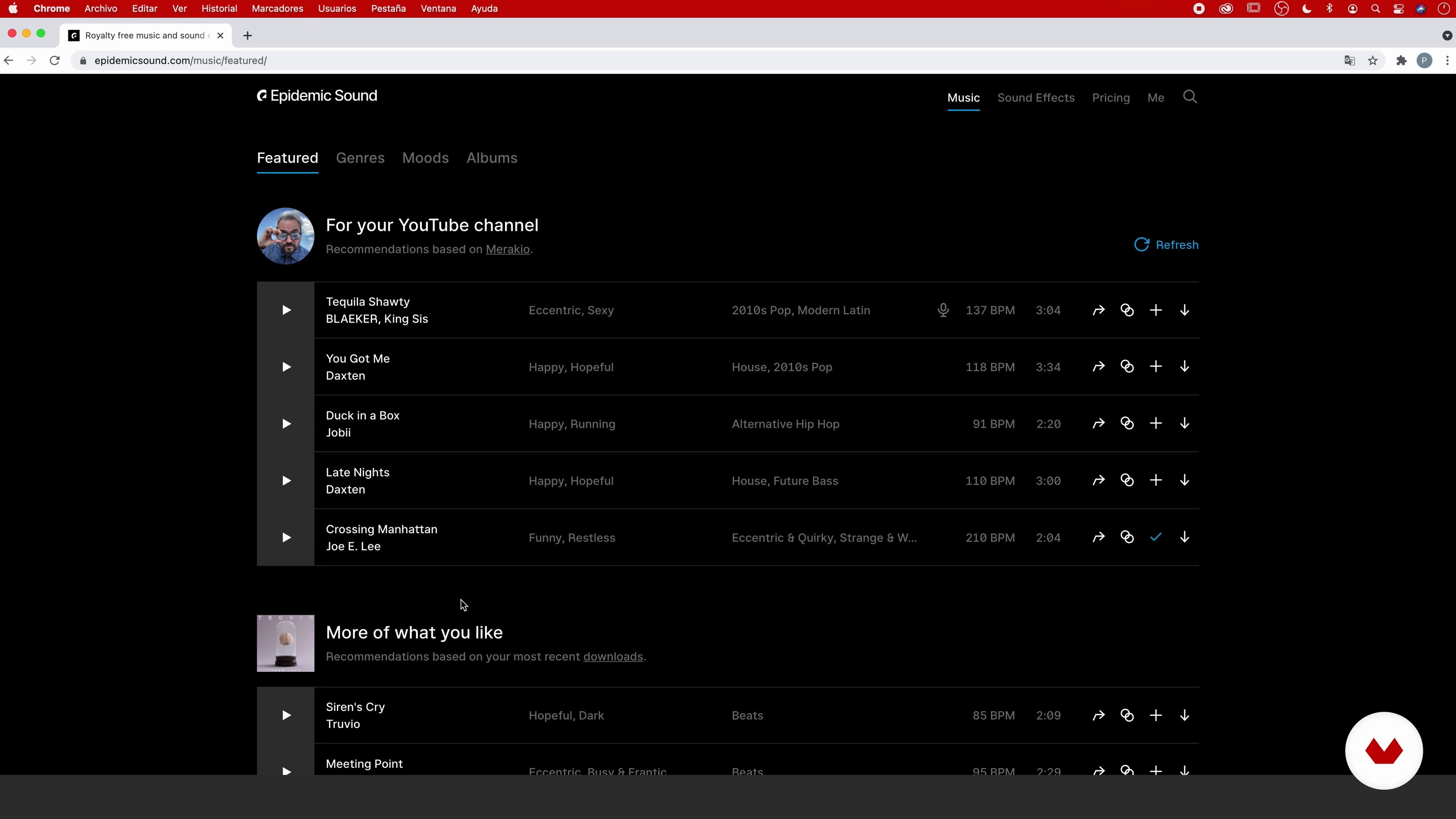The image size is (1456, 819).
Task: Download the Late Nights track
Action: click(x=1185, y=480)
